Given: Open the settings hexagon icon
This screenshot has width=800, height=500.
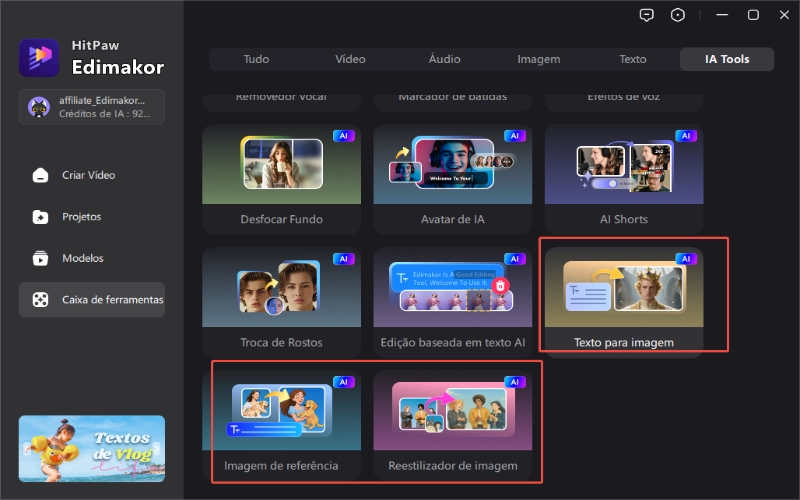Looking at the screenshot, I should click(x=678, y=15).
